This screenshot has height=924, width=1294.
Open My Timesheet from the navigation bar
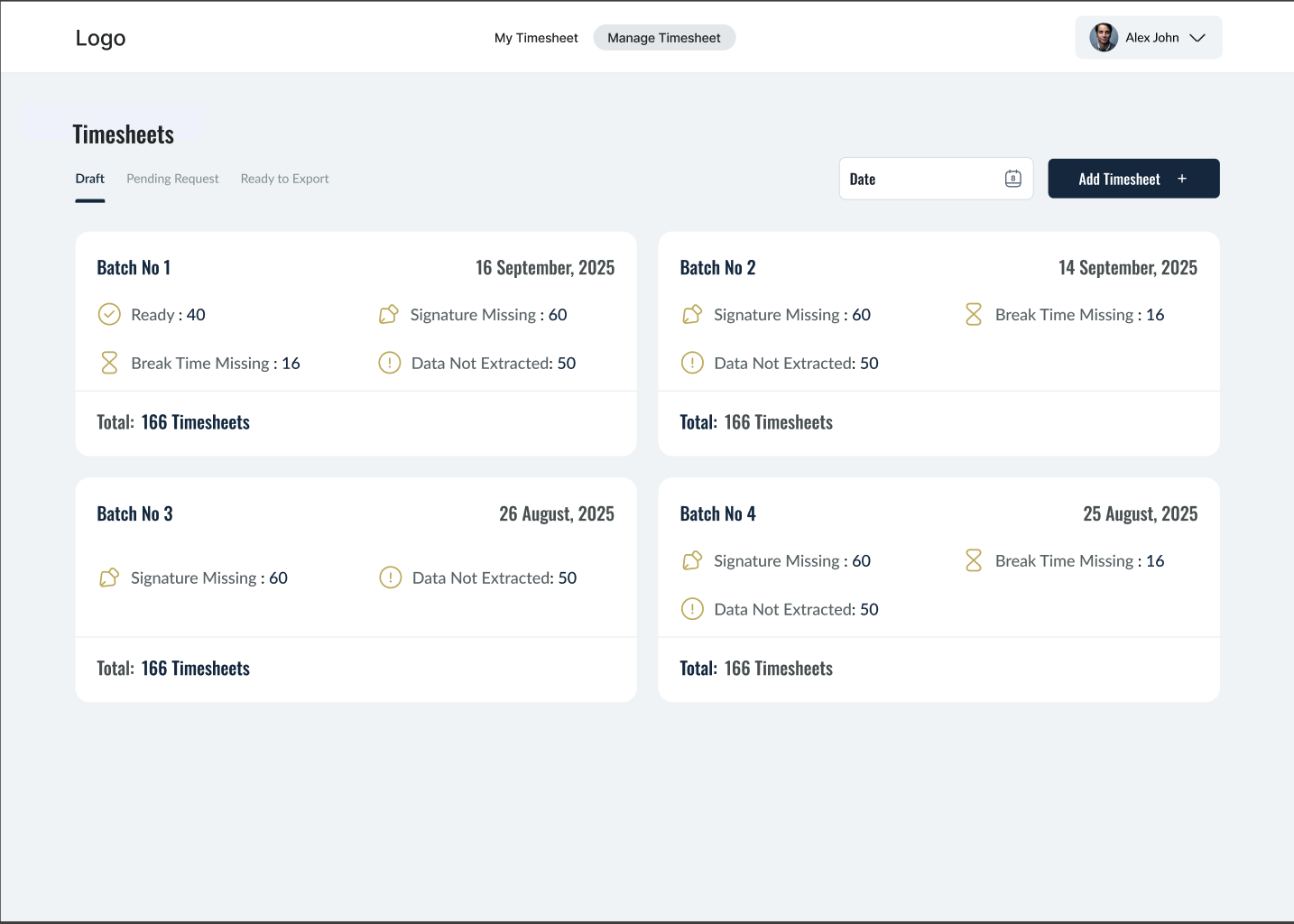(536, 37)
